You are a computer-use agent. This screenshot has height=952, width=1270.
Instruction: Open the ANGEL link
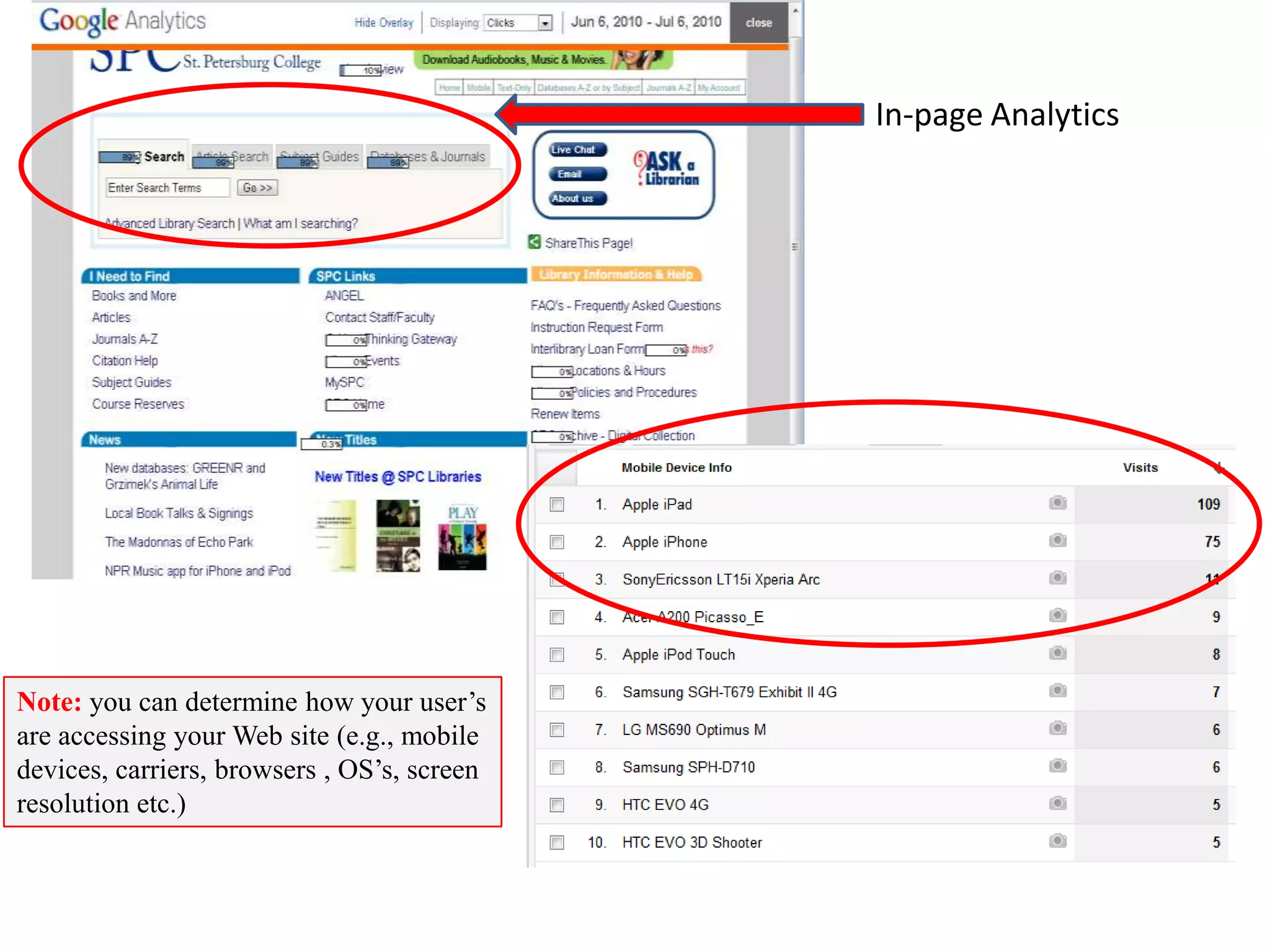(x=344, y=296)
